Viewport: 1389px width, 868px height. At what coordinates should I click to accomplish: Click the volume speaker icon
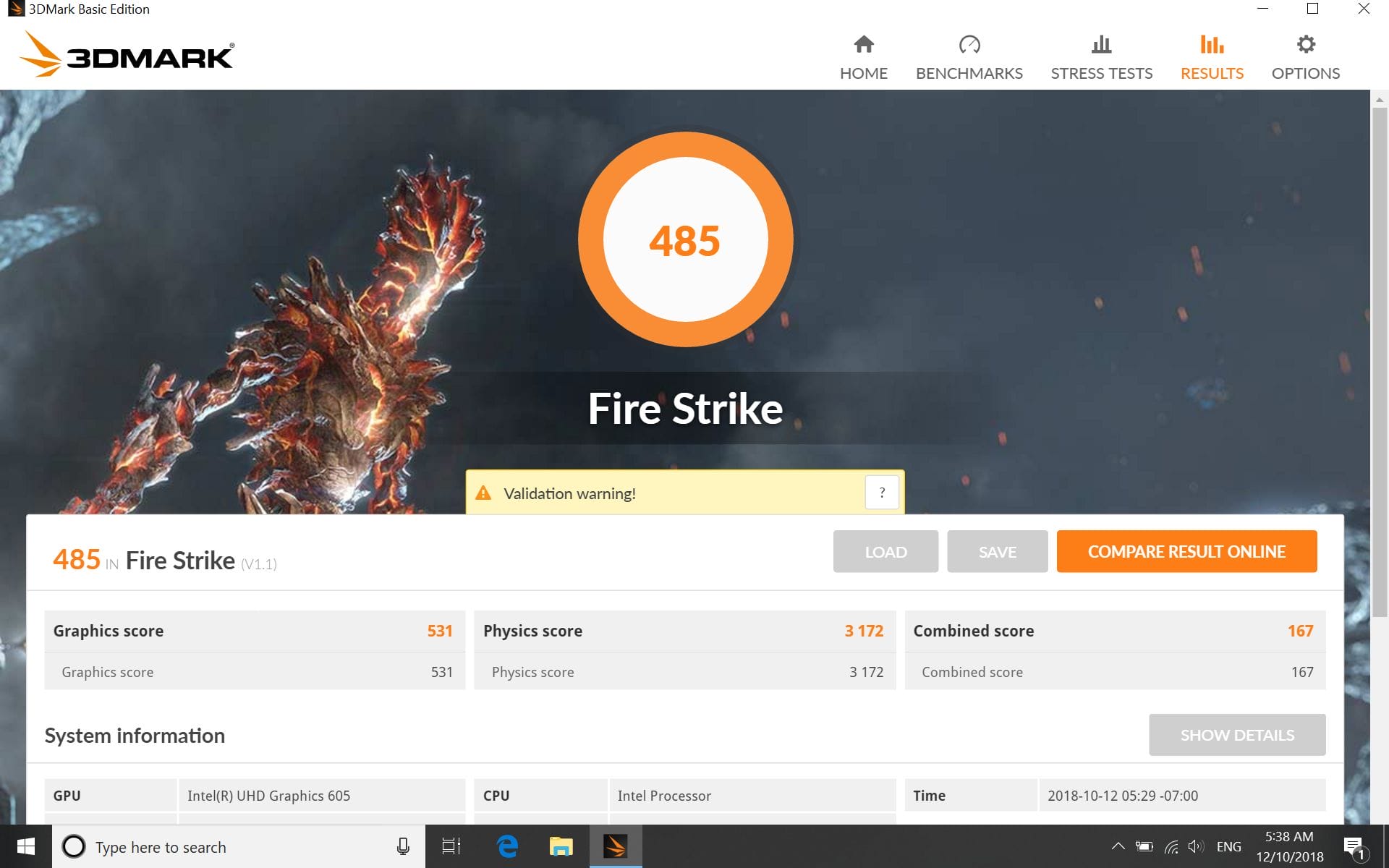(1196, 846)
